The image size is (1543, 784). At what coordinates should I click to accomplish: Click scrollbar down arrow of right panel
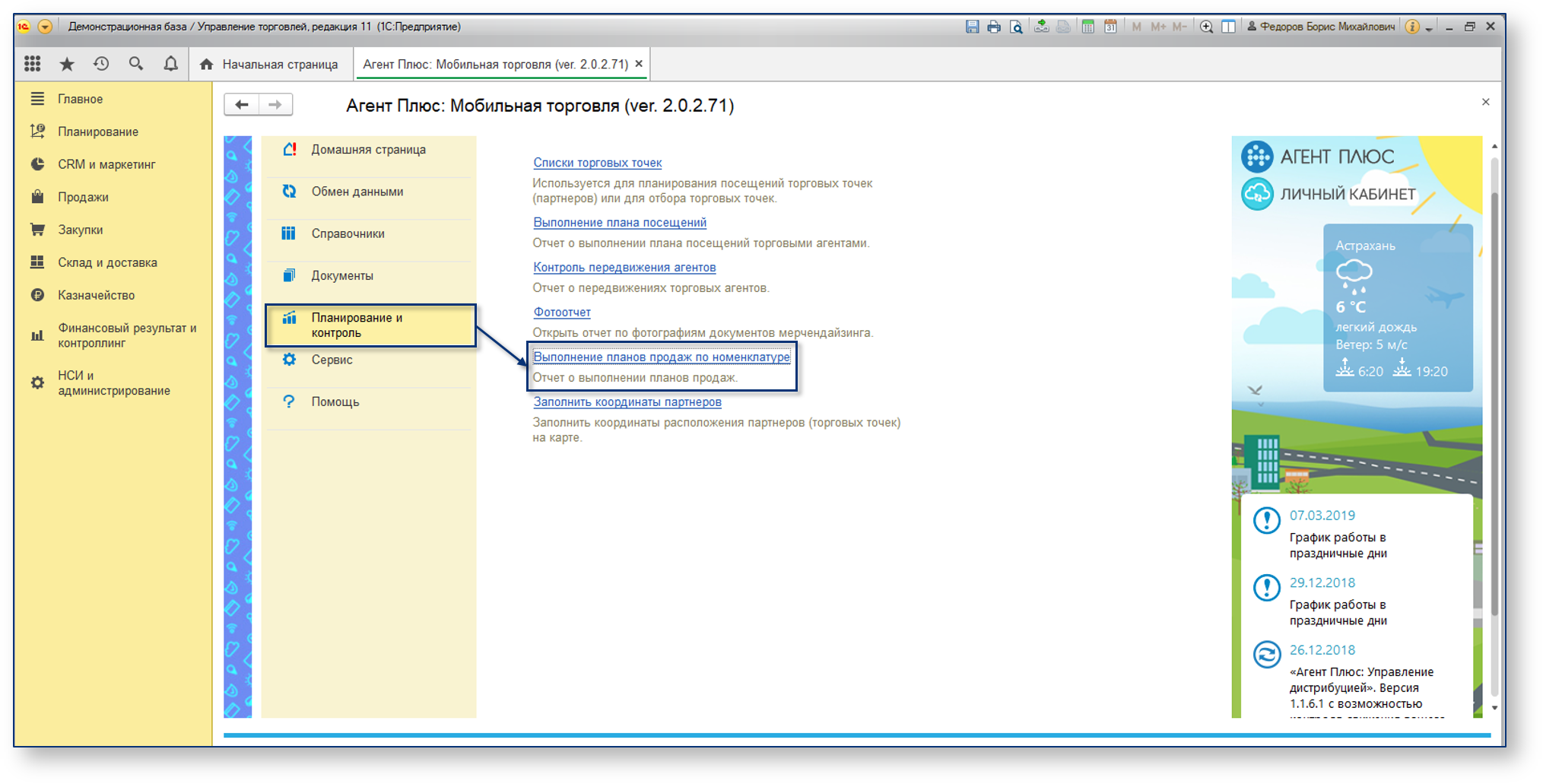1494,708
